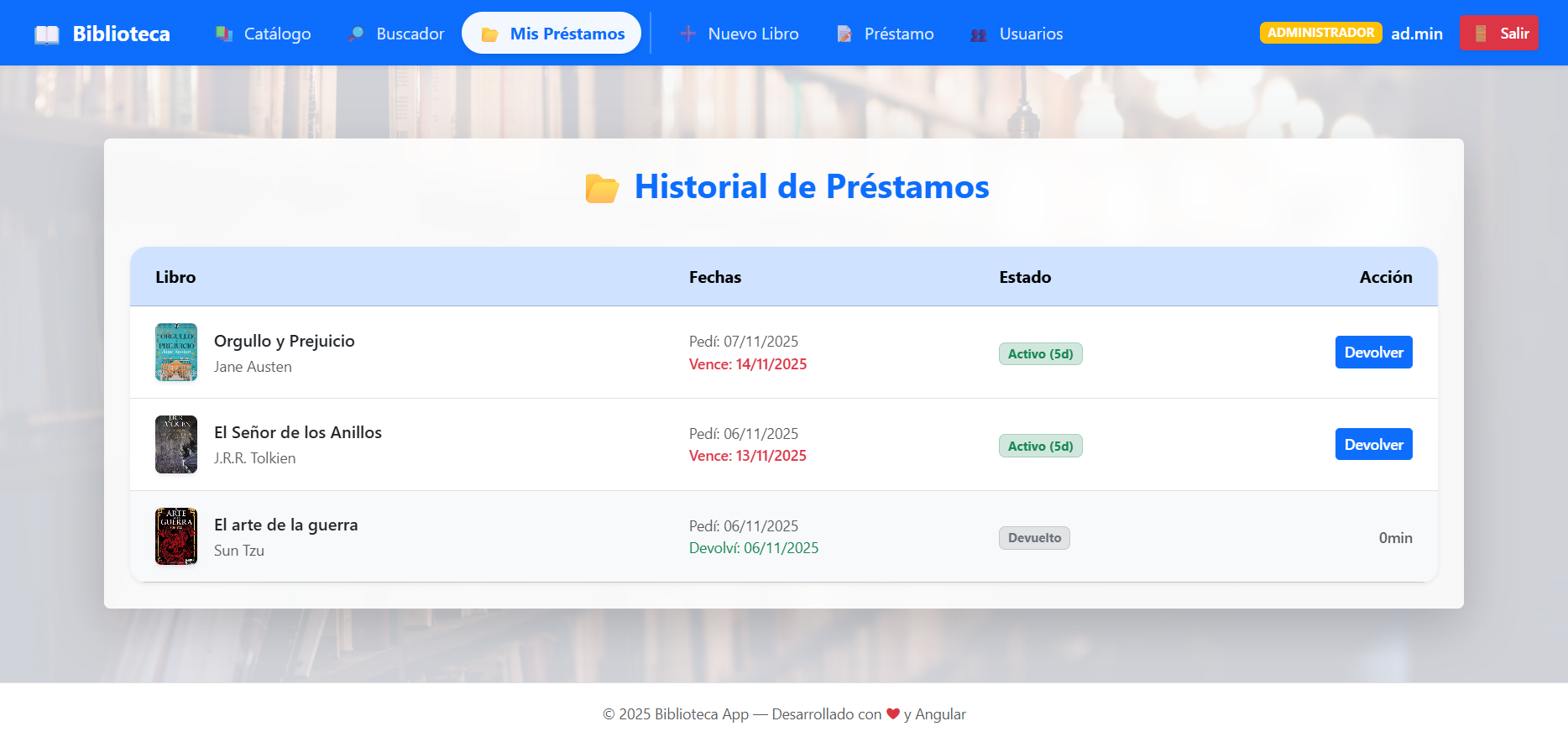Select the Mis Préstamos tab
Image resolution: width=1568 pixels, height=742 pixels.
[551, 34]
